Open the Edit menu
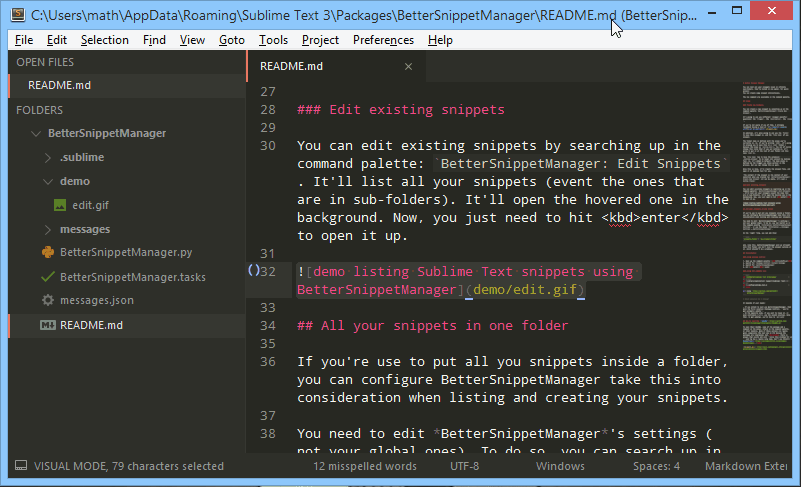This screenshot has height=487, width=801. pyautogui.click(x=57, y=40)
